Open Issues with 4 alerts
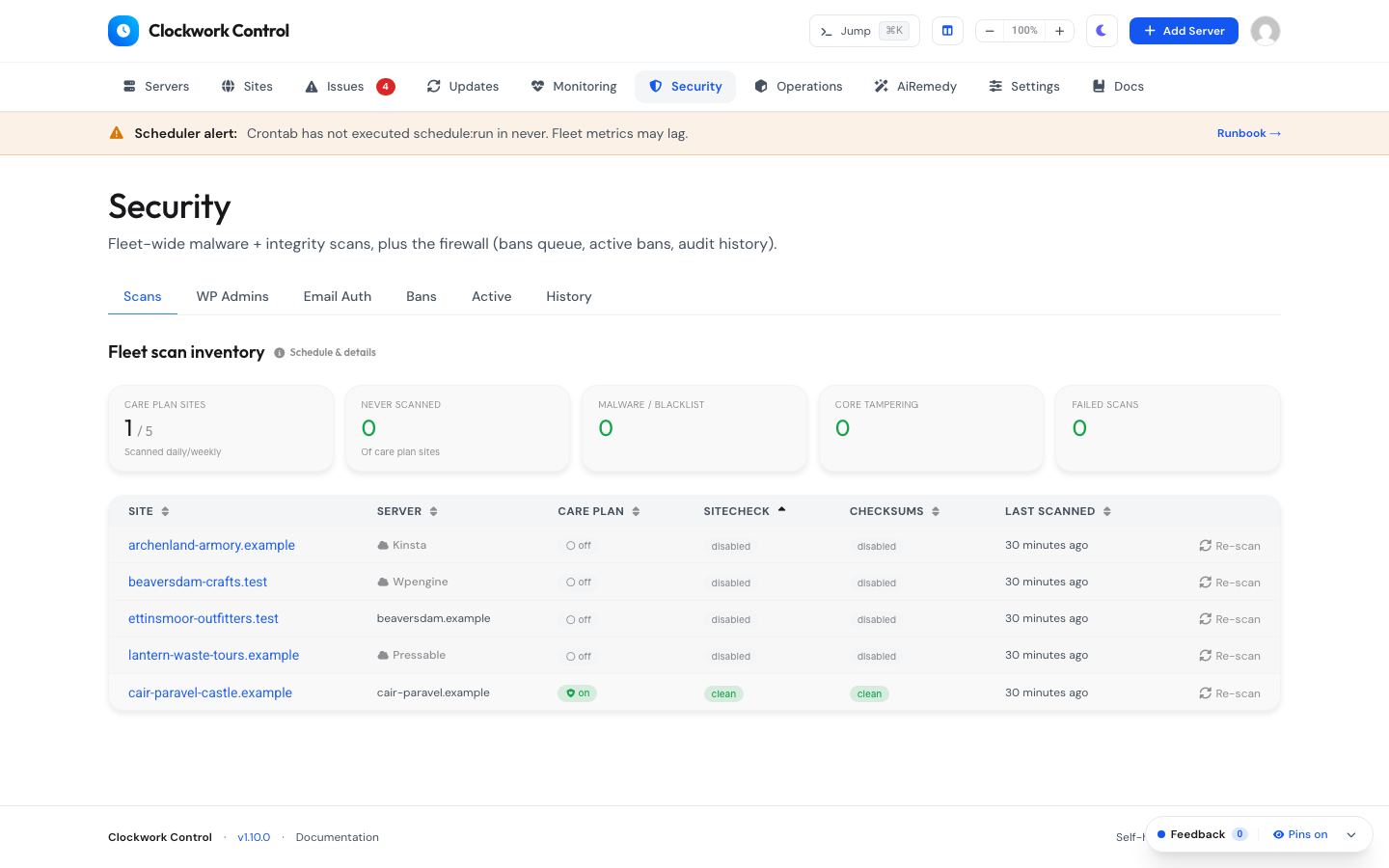Viewport: 1389px width, 868px height. point(349,87)
